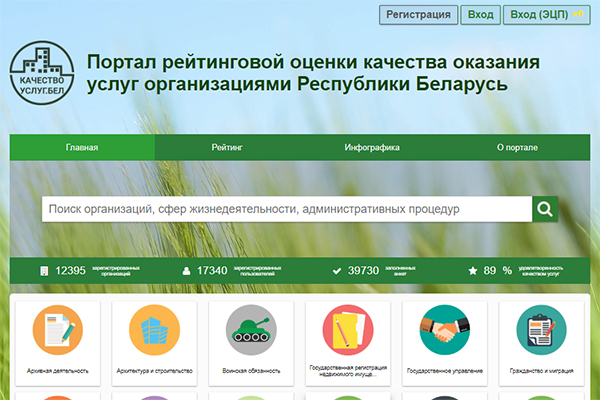600x400 pixels.
Task: Select the tank icon for Воинская обязанность
Action: click(x=251, y=330)
